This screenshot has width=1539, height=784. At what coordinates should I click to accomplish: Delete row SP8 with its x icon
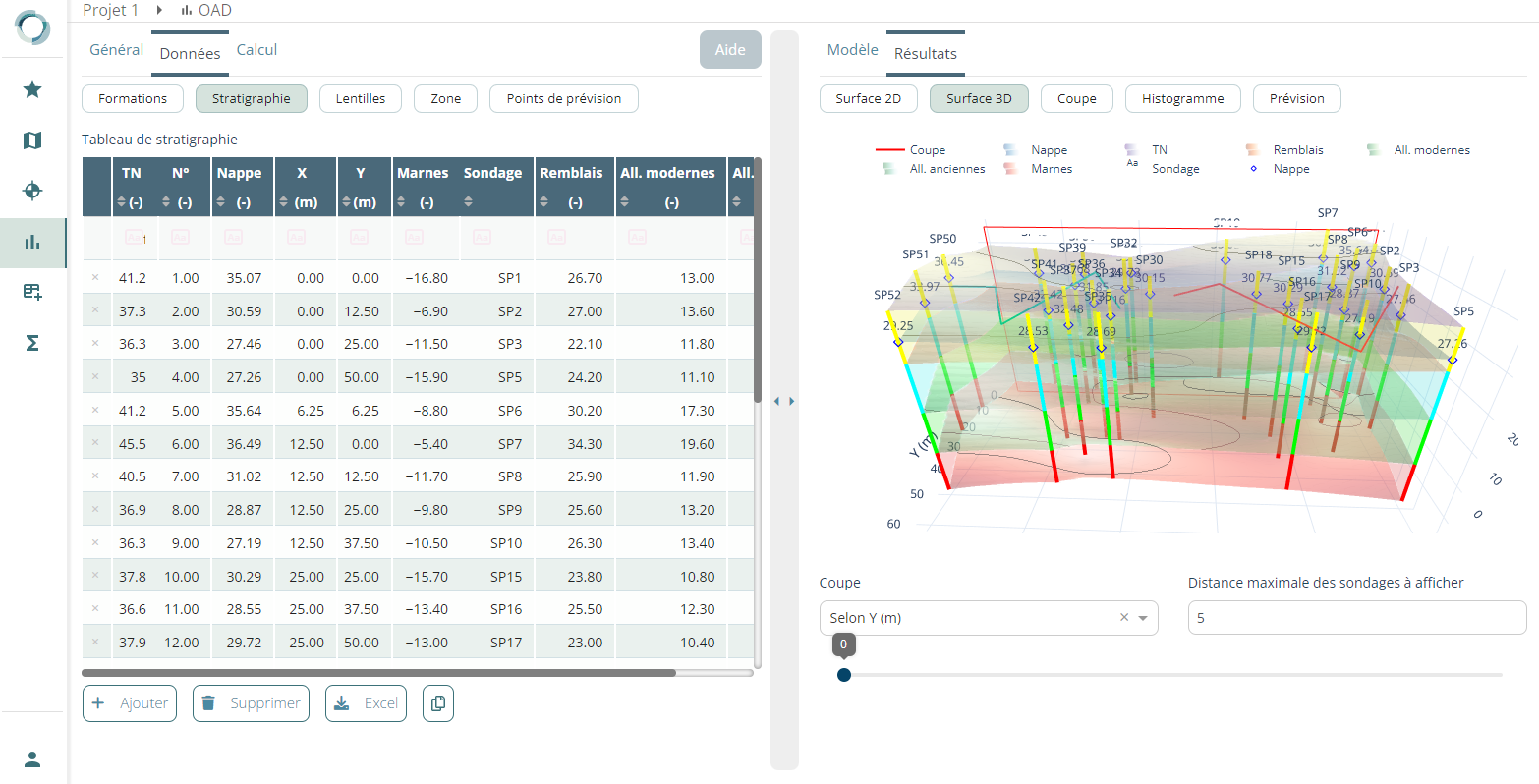[95, 476]
